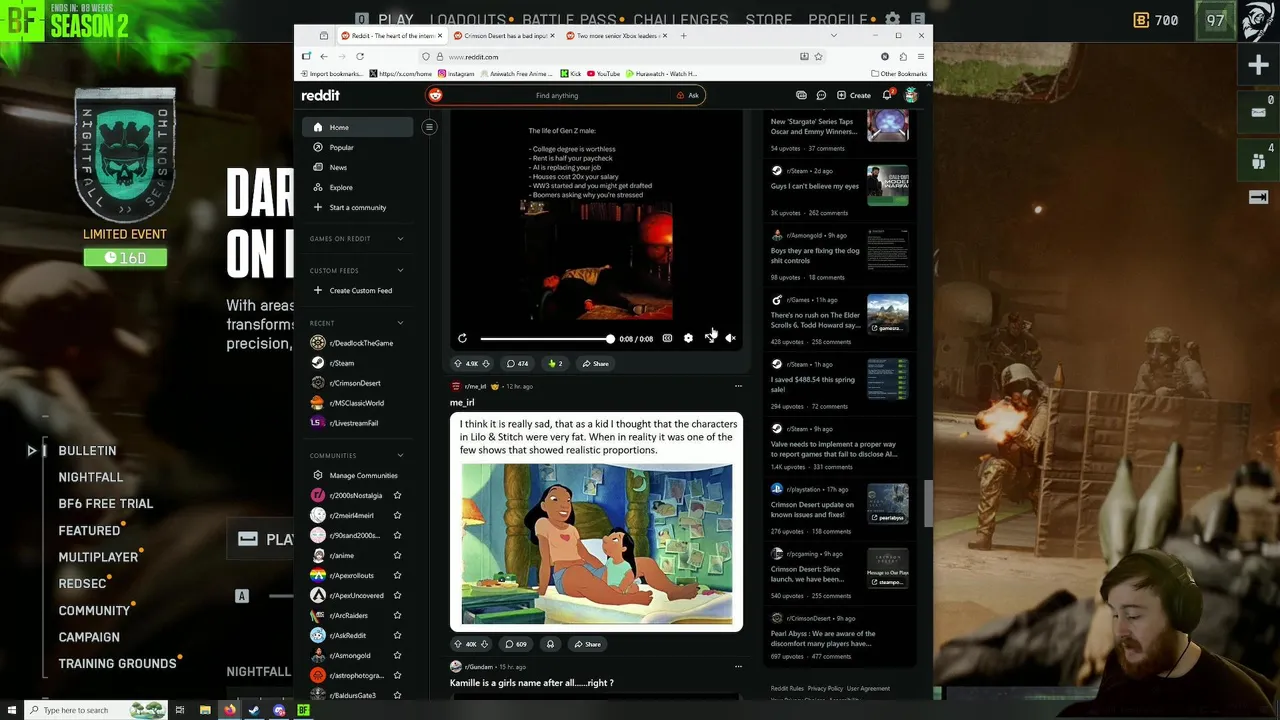Select Explore in Reddit sidebar

pyautogui.click(x=357, y=187)
